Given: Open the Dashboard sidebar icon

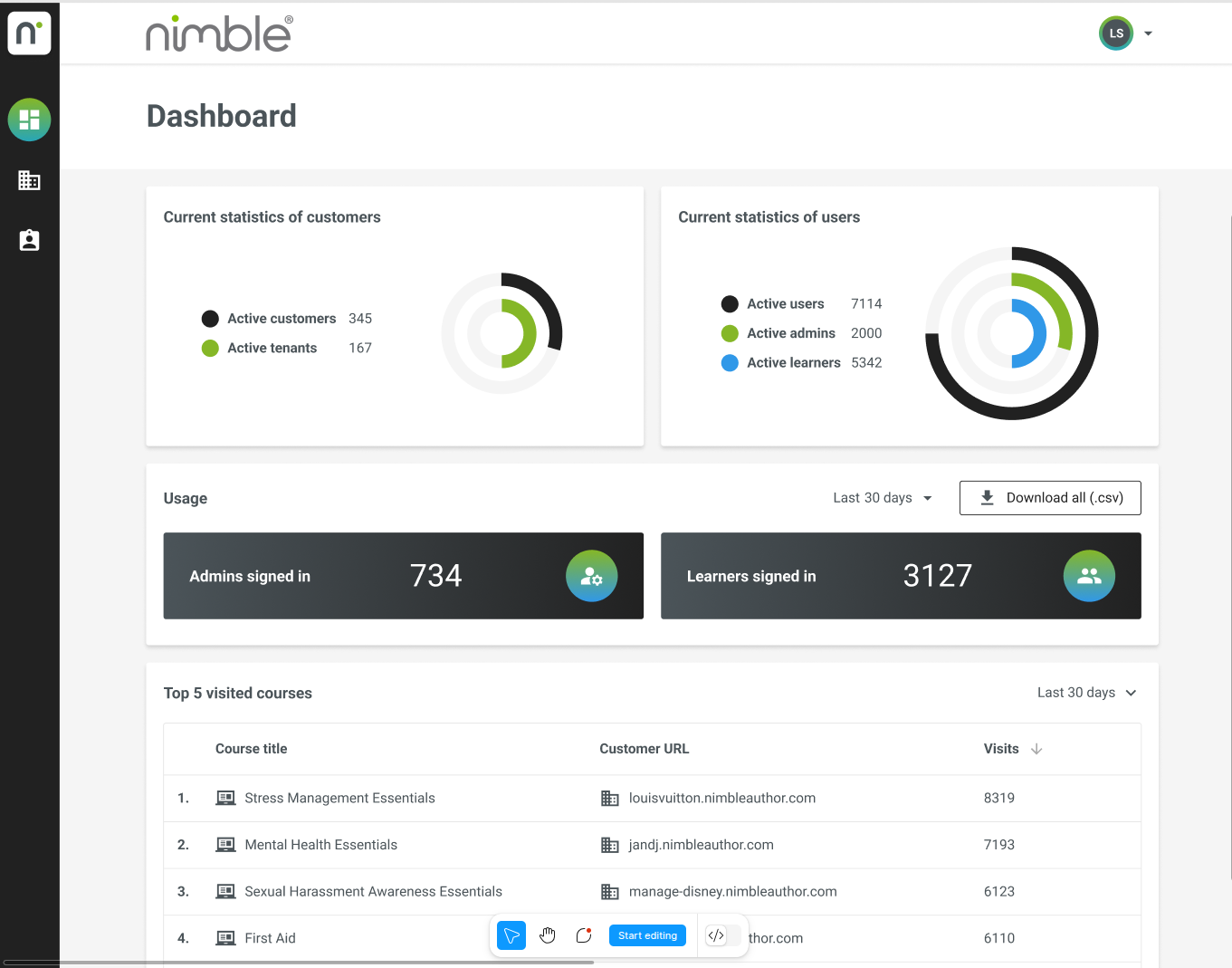Looking at the screenshot, I should [29, 120].
